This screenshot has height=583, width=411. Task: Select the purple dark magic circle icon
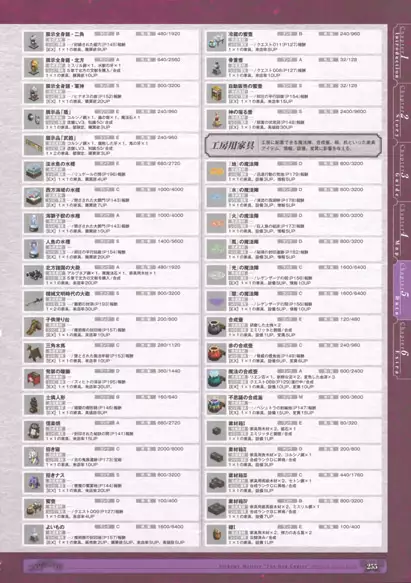[216, 301]
